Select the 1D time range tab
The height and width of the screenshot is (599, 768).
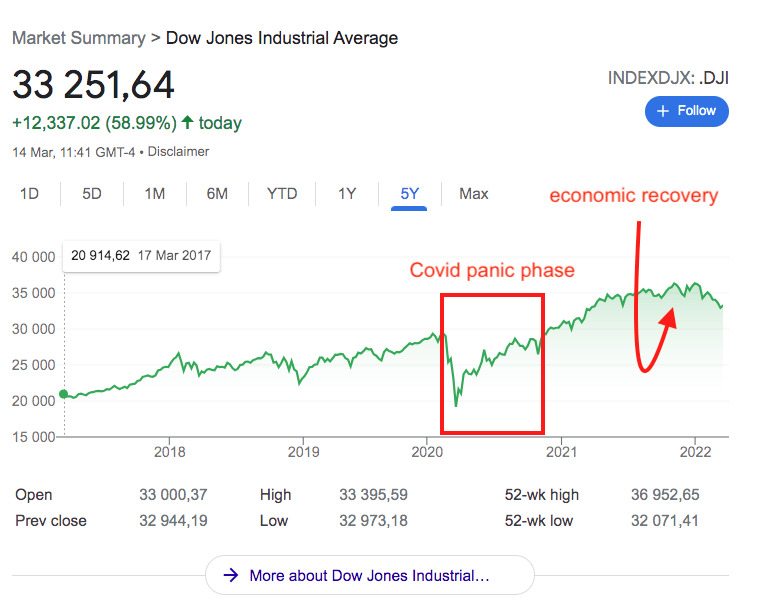tap(29, 194)
